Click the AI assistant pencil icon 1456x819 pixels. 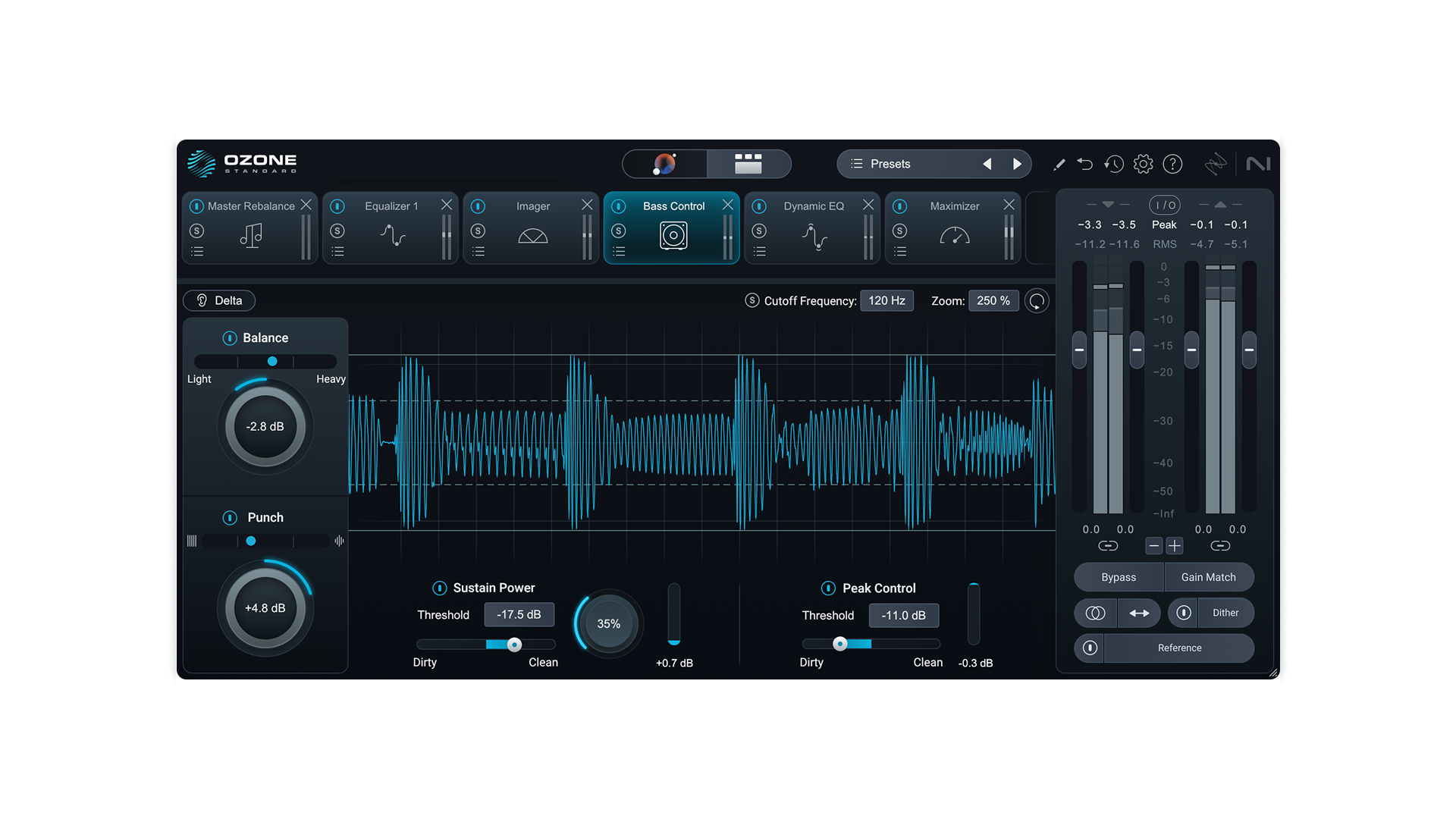1059,164
